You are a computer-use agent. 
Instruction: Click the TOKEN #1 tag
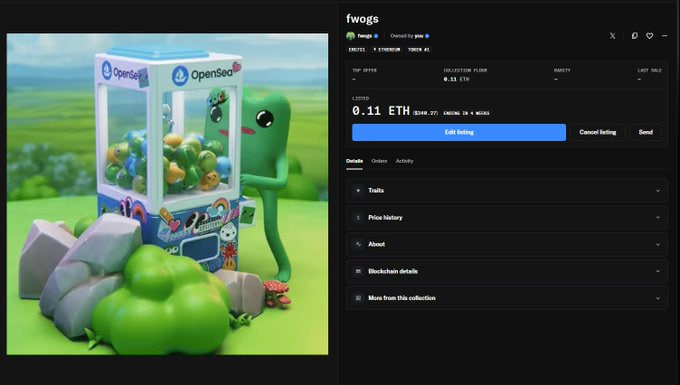(419, 50)
